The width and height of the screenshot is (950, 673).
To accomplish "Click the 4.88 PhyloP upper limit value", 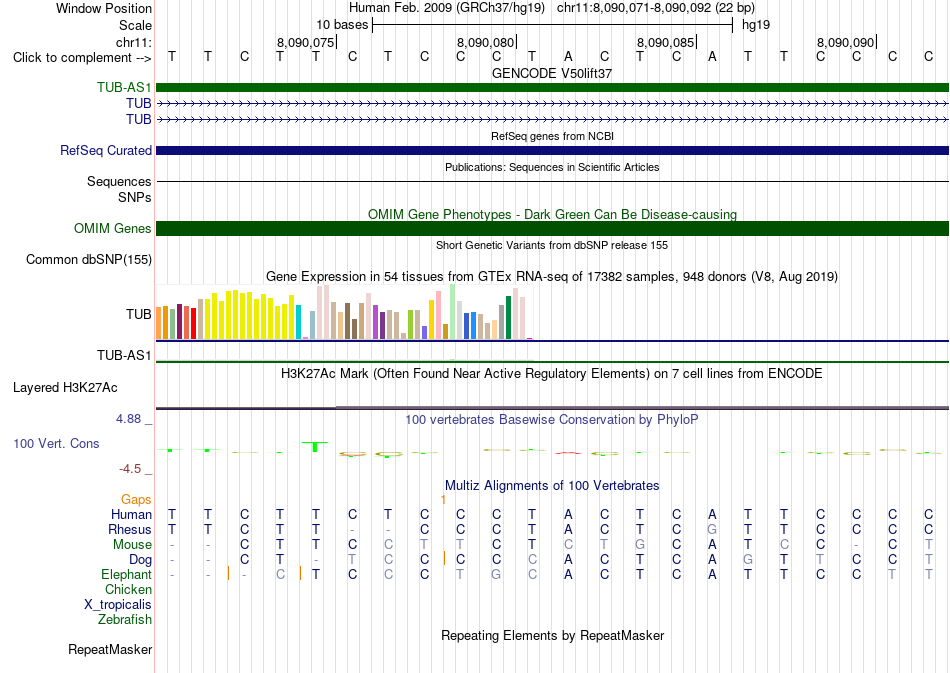I will click(x=128, y=419).
